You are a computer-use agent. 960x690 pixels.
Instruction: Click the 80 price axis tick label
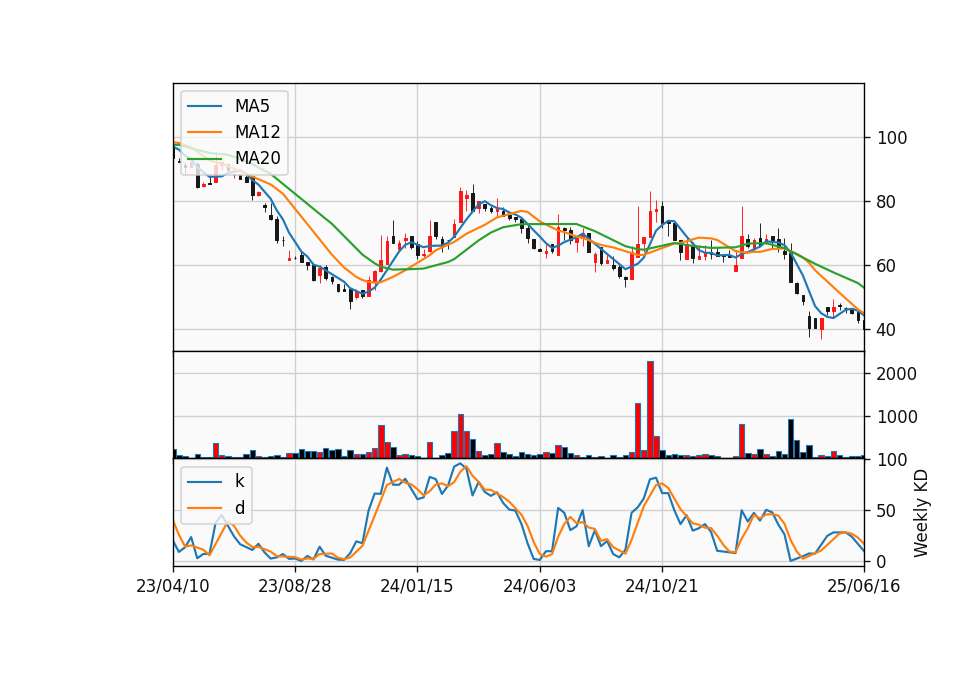pyautogui.click(x=887, y=201)
